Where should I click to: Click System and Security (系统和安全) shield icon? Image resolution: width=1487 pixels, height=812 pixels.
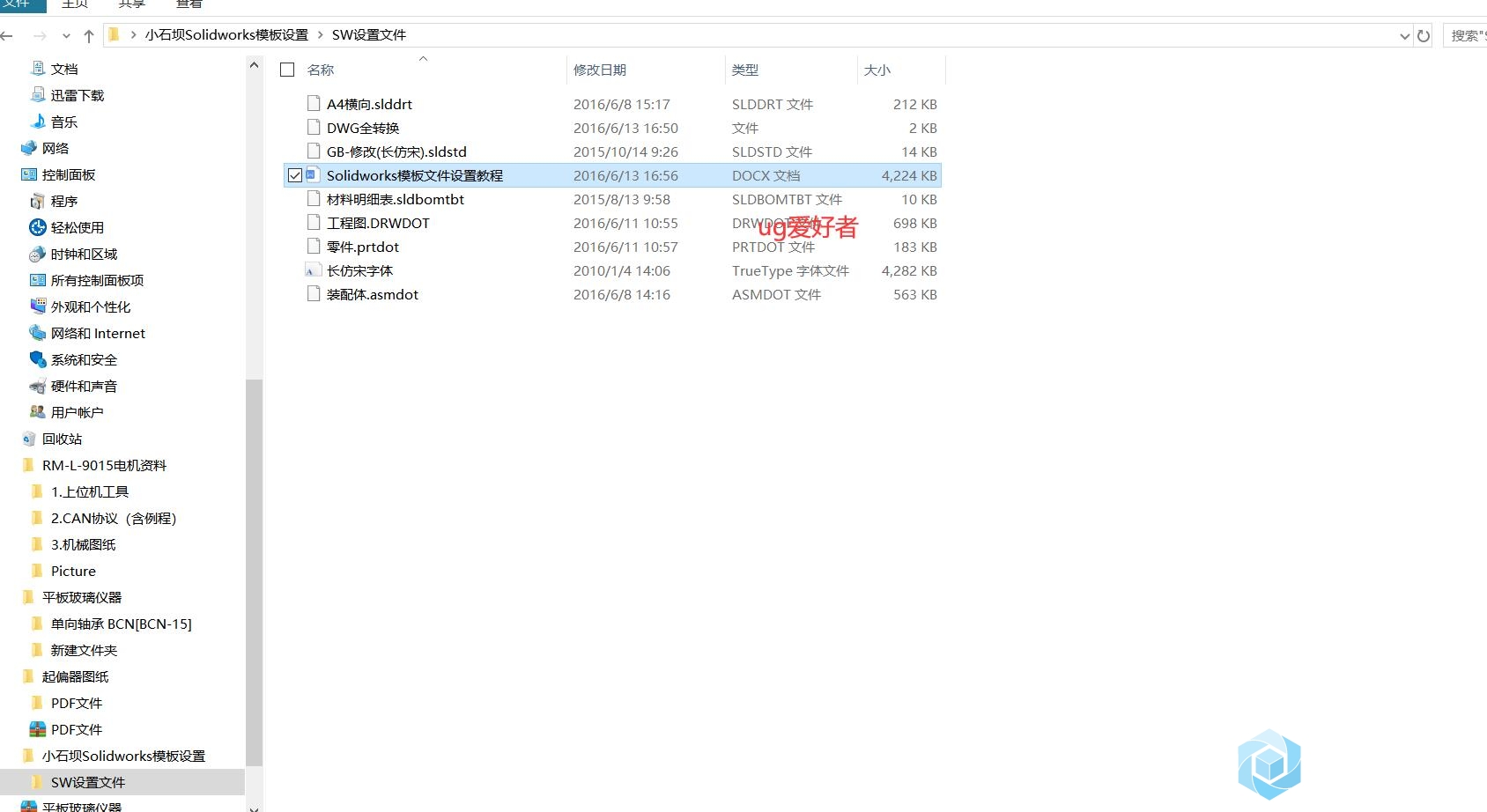click(38, 359)
